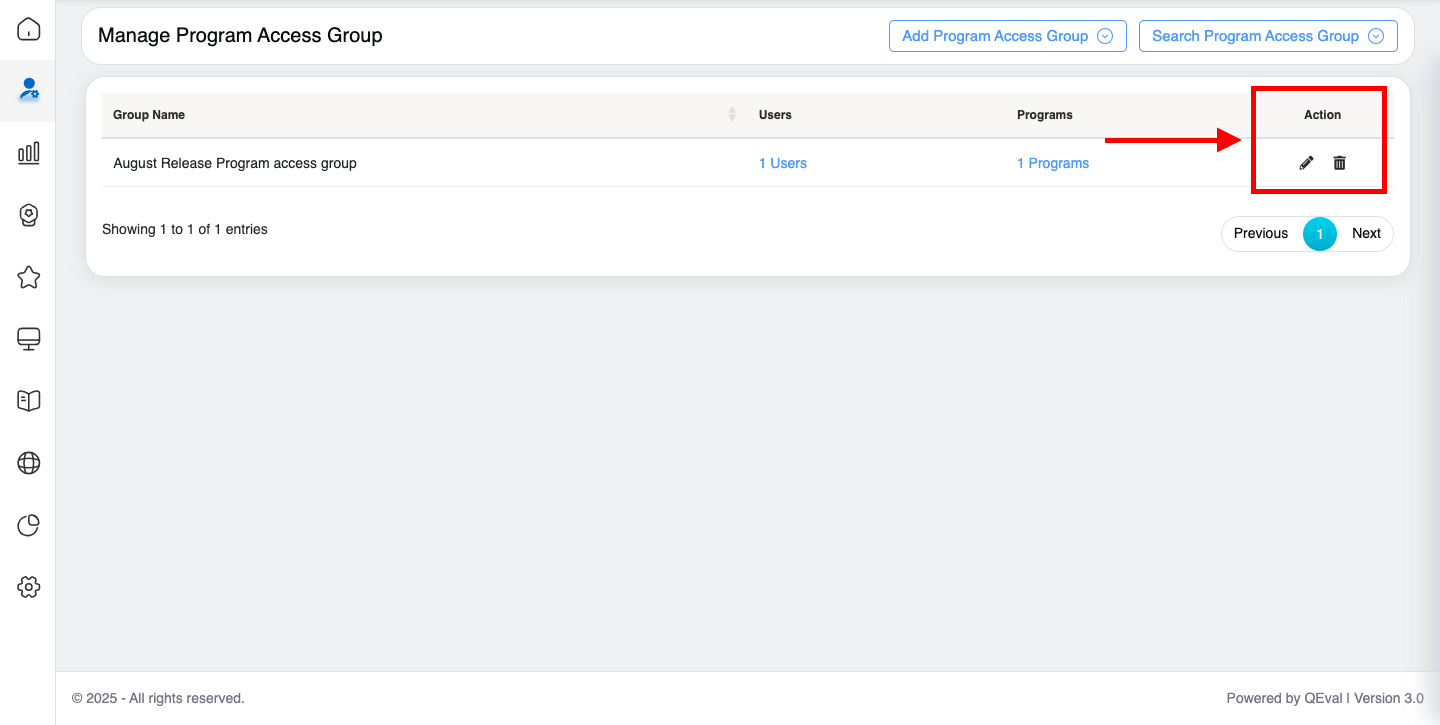Screen dimensions: 1440x725
Task: Open the monitor screen sidebar icon
Action: tap(29, 339)
